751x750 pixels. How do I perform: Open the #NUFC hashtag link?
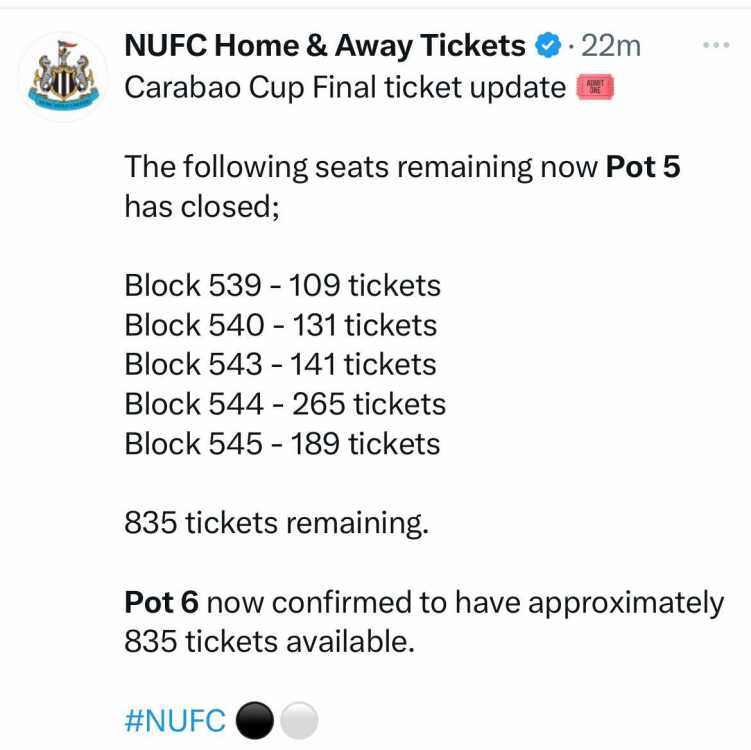(175, 720)
